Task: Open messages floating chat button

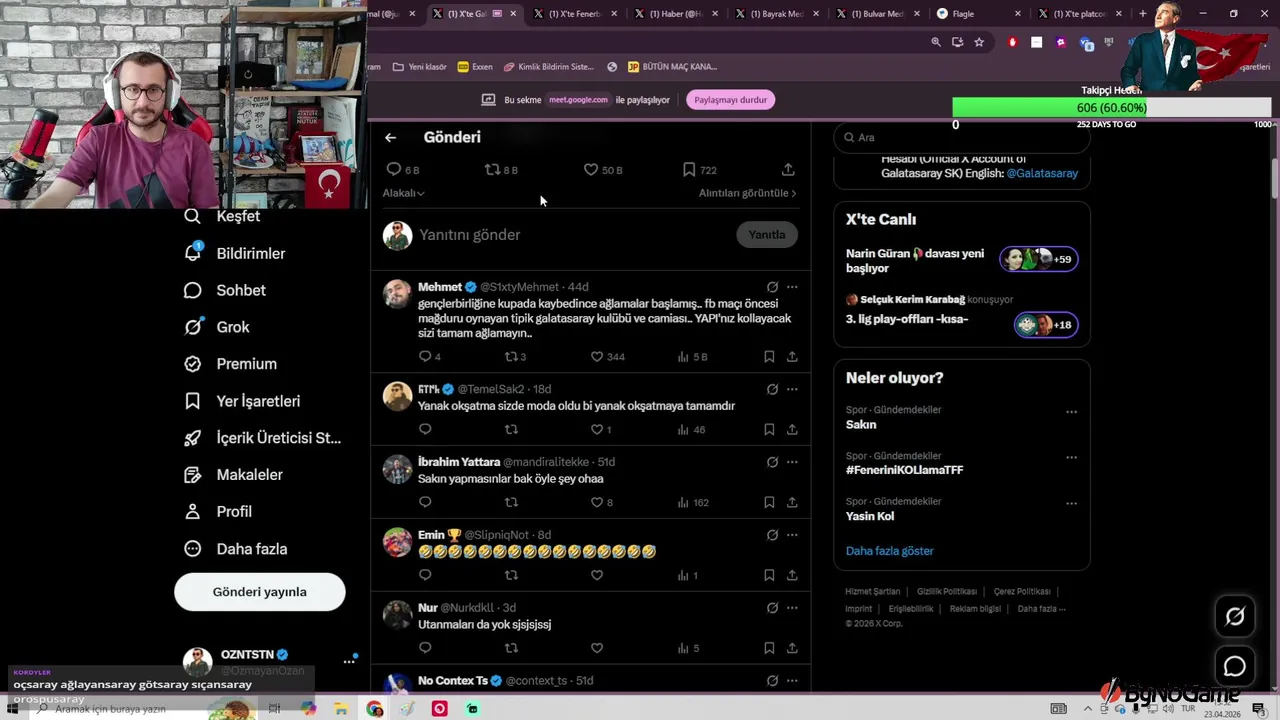Action: click(1235, 666)
